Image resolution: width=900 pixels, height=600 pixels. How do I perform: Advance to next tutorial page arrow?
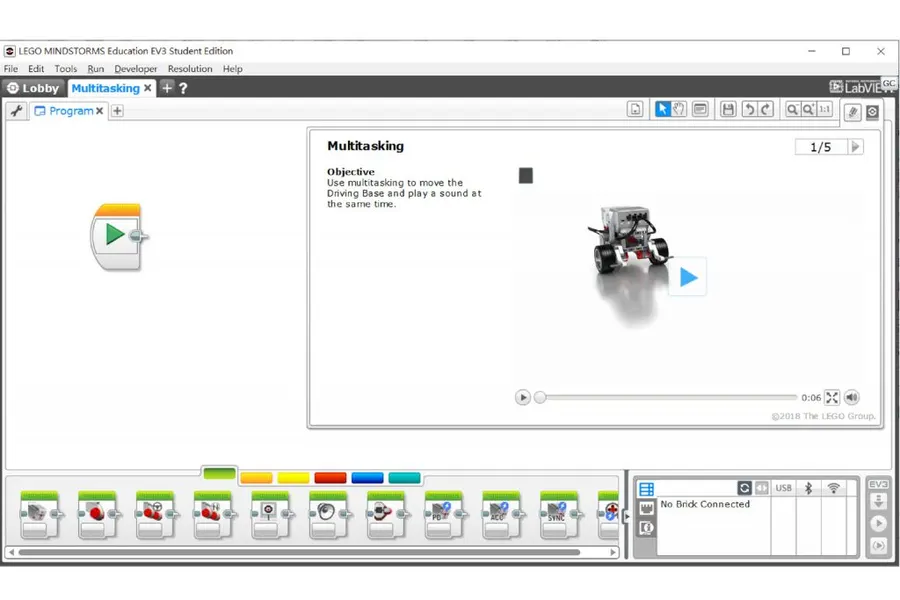(855, 147)
